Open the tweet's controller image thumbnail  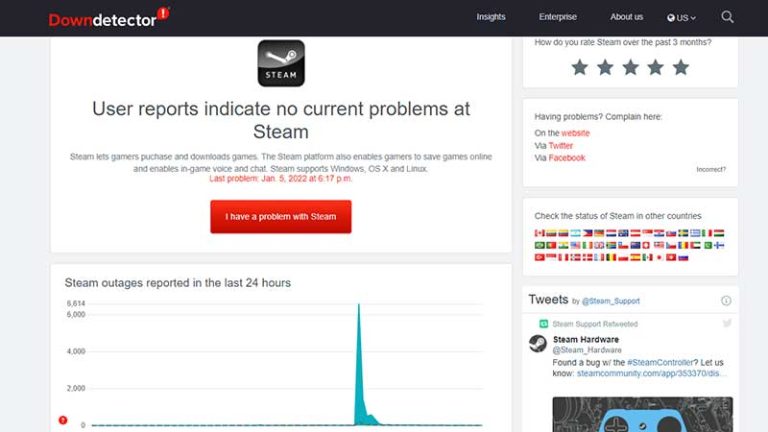642,414
